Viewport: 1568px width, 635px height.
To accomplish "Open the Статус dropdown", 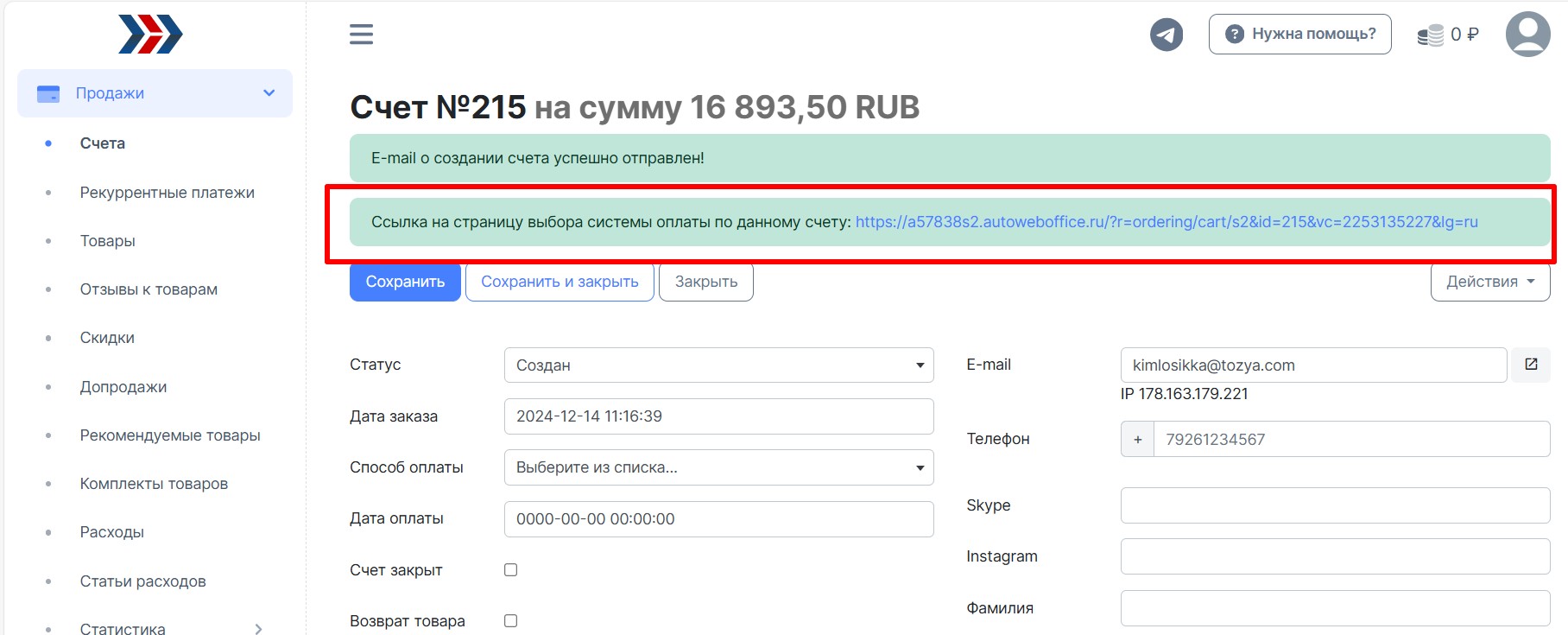I will pyautogui.click(x=718, y=365).
